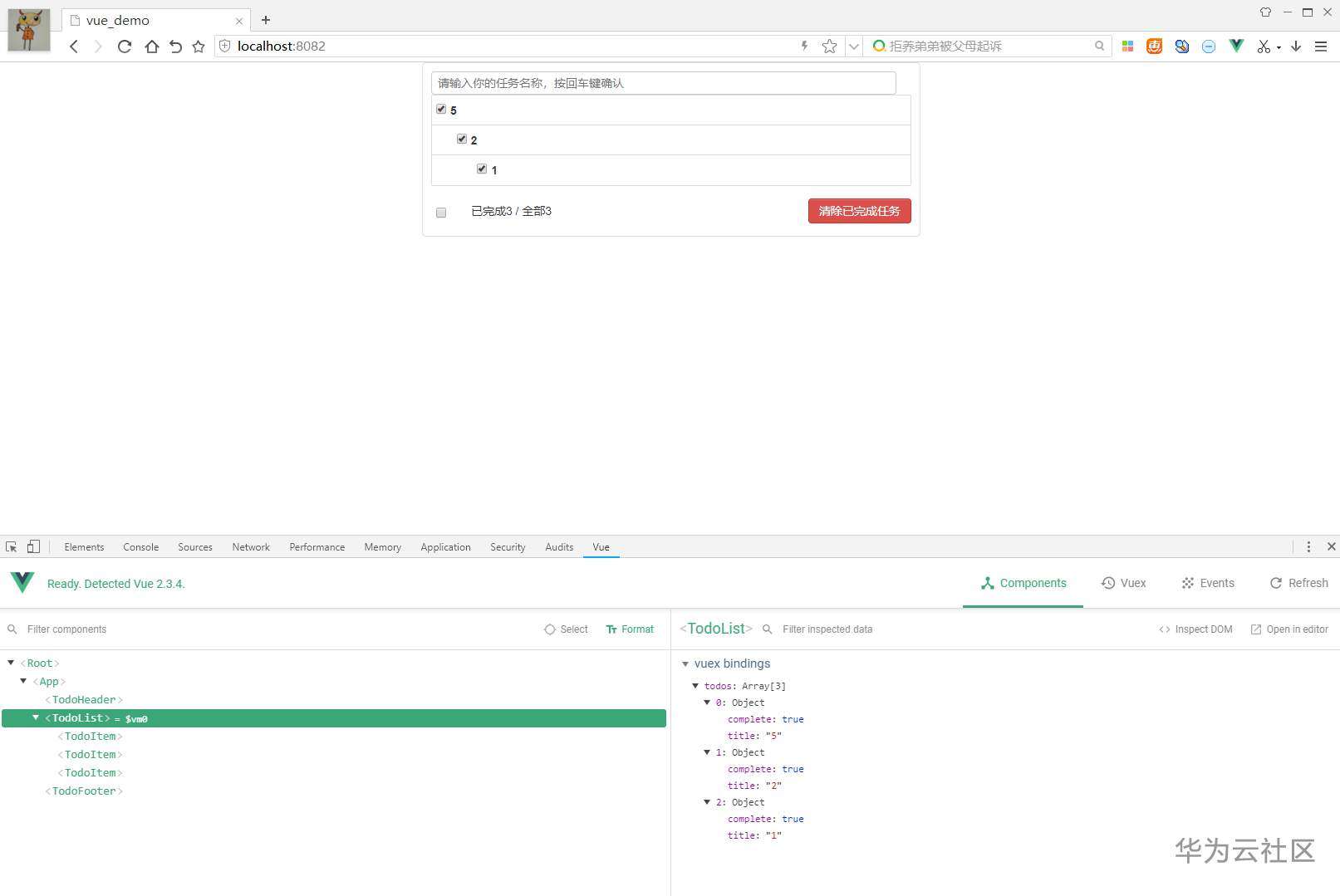The height and width of the screenshot is (896, 1340).
Task: Select the TodoHeader component in tree
Action: [x=84, y=700]
